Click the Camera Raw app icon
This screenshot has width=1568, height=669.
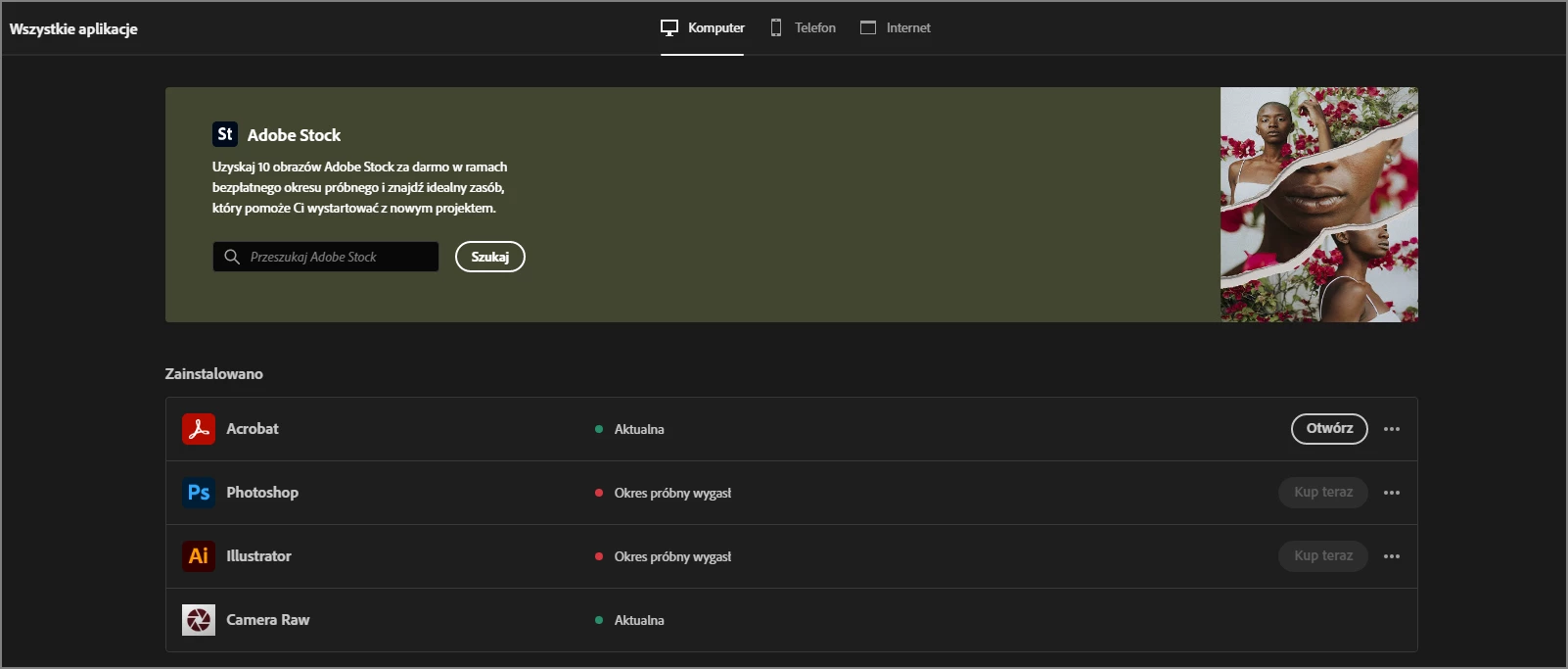(199, 620)
